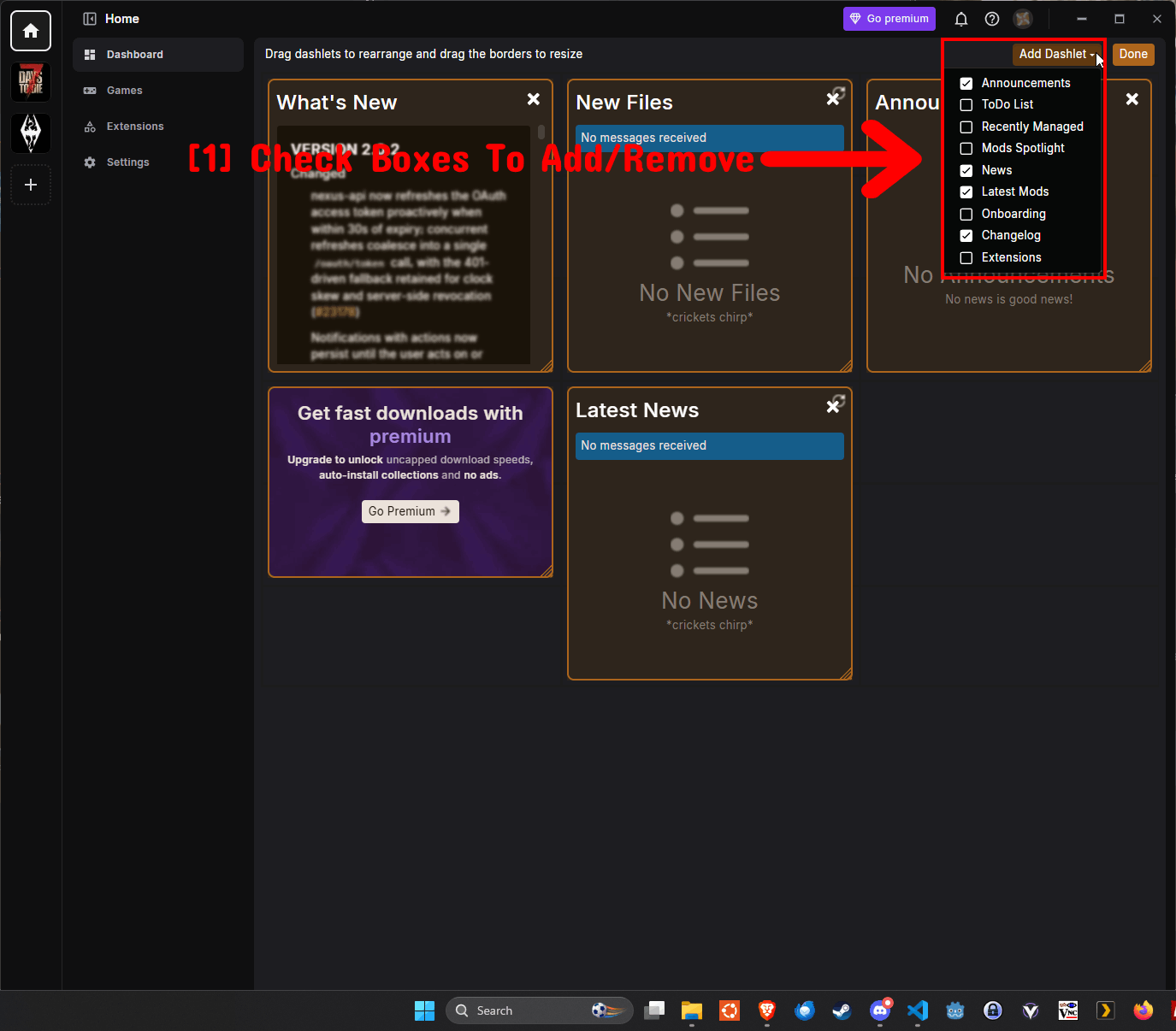Click the Windows taskbar Search box
This screenshot has width=1176, height=1031.
point(540,1010)
